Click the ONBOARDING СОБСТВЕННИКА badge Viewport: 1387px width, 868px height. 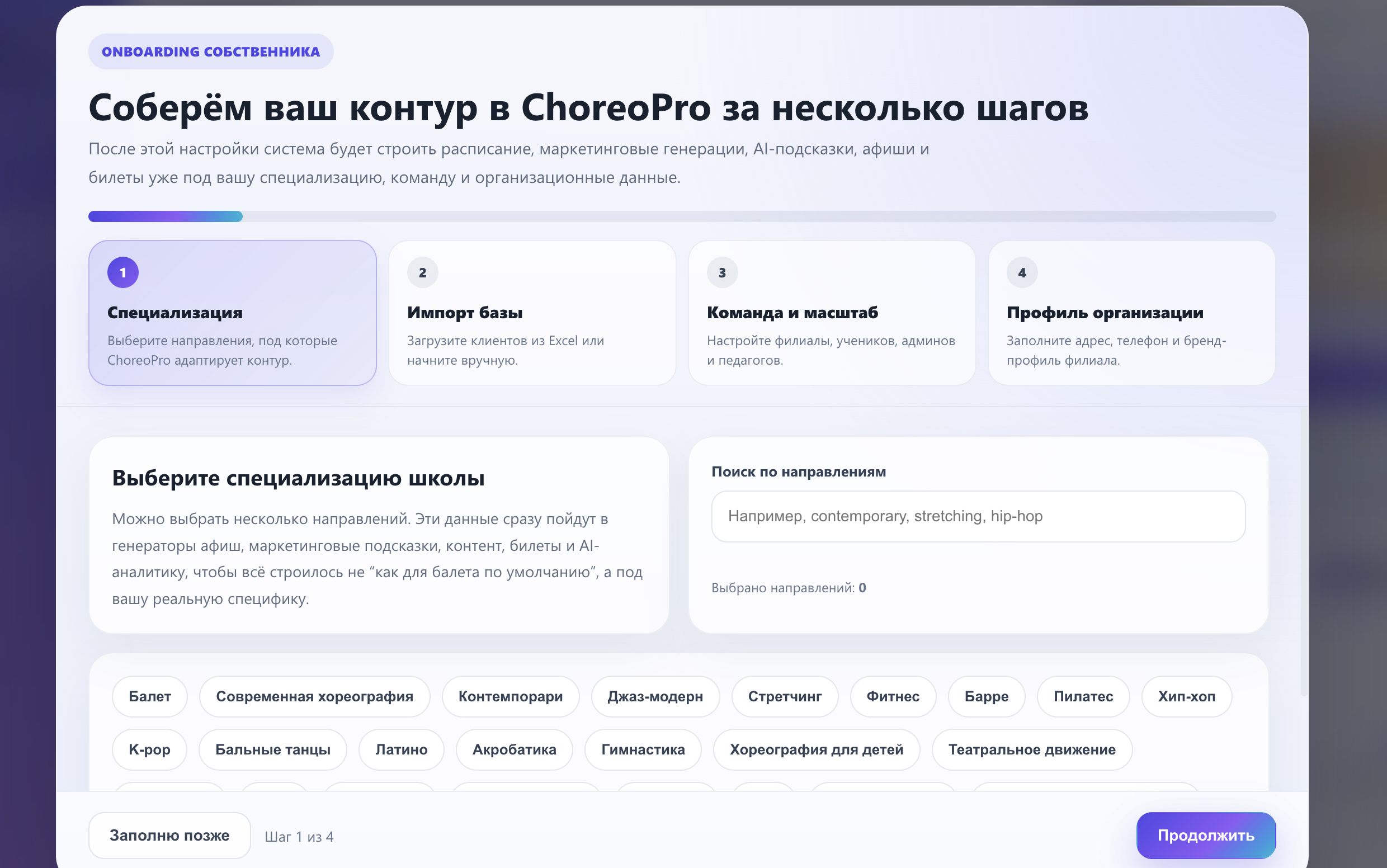point(211,51)
